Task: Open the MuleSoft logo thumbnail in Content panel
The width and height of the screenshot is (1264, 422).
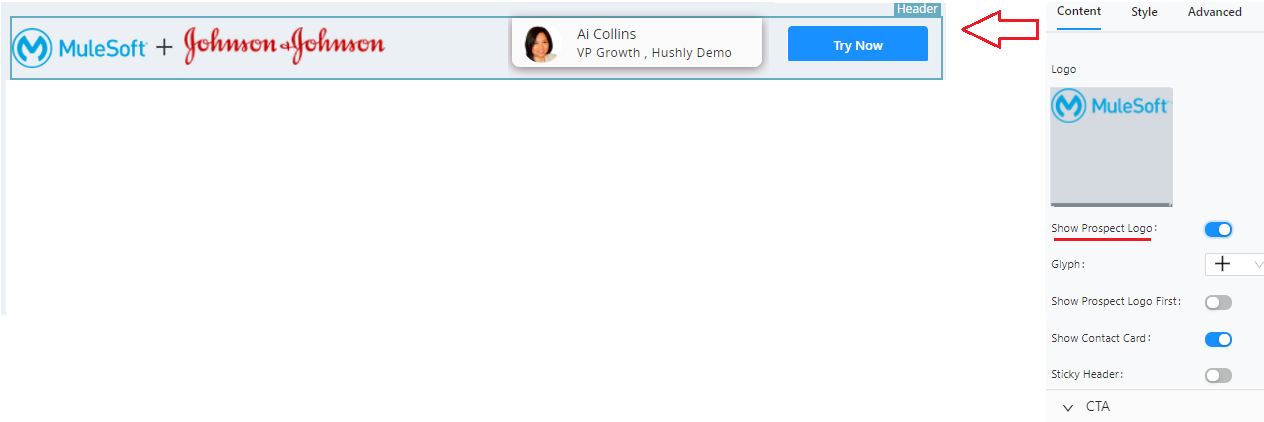Action: click(x=1111, y=146)
